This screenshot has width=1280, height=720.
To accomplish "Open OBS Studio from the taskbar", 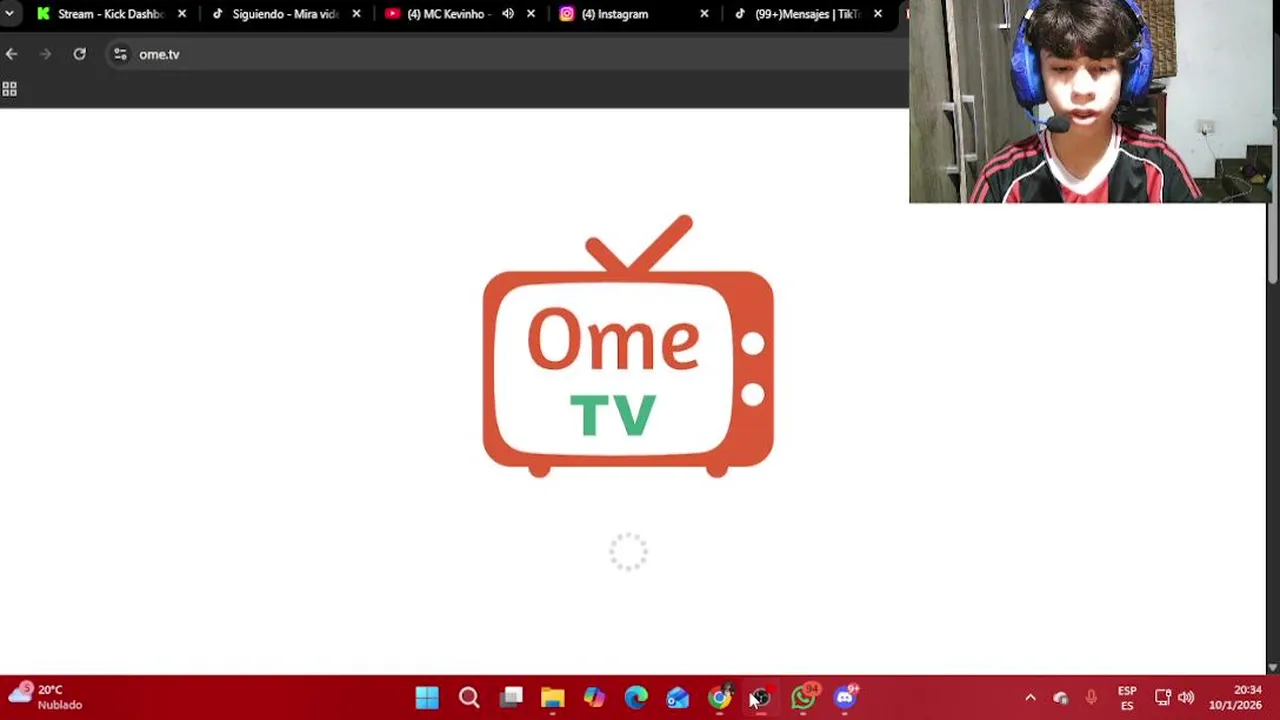I will point(761,697).
